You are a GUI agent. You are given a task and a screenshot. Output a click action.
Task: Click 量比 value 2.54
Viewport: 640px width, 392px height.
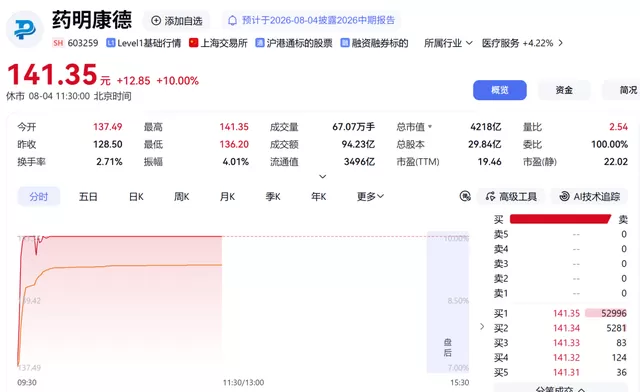(618, 127)
